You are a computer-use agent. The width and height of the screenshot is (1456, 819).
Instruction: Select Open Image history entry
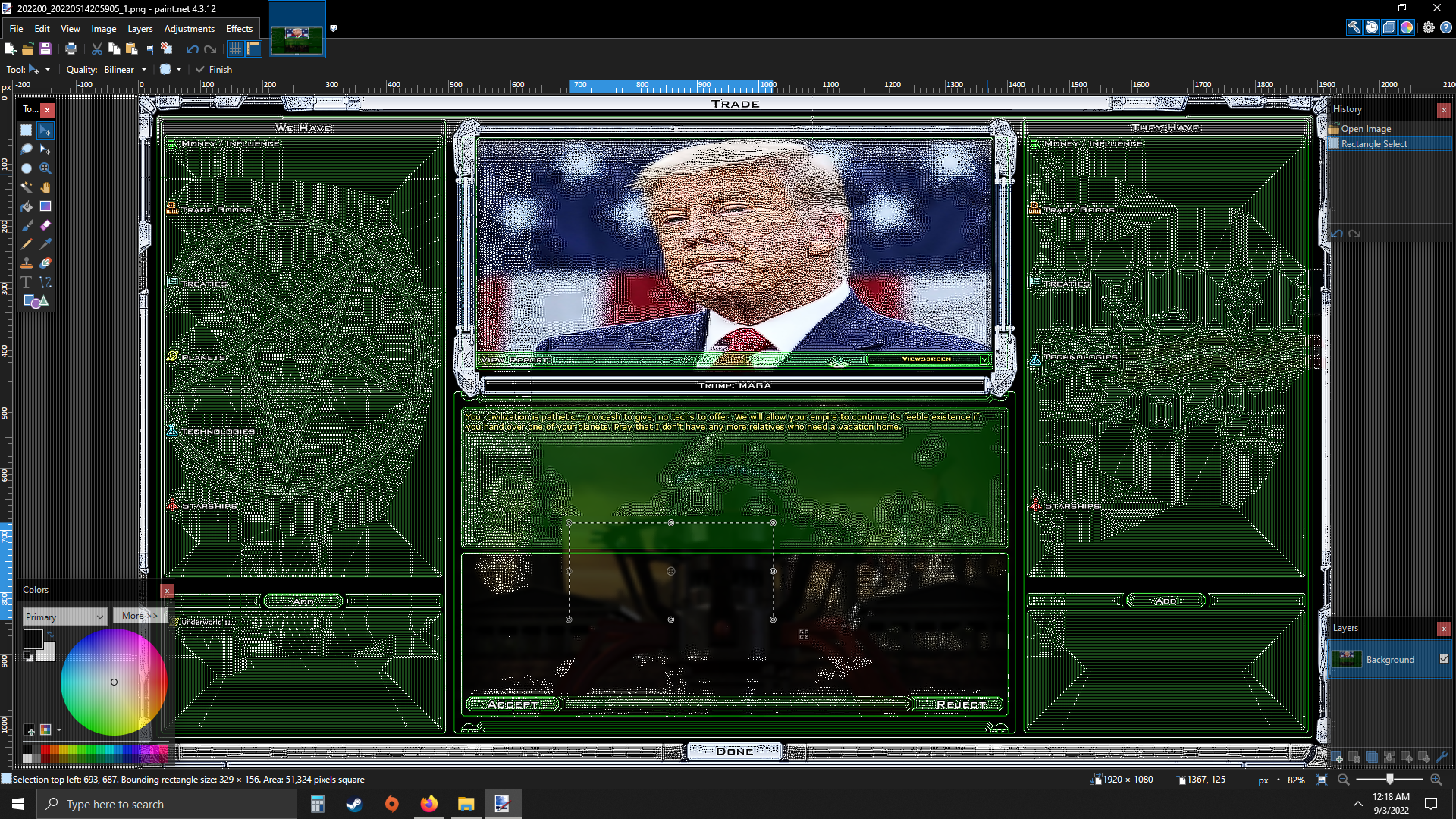pyautogui.click(x=1365, y=129)
